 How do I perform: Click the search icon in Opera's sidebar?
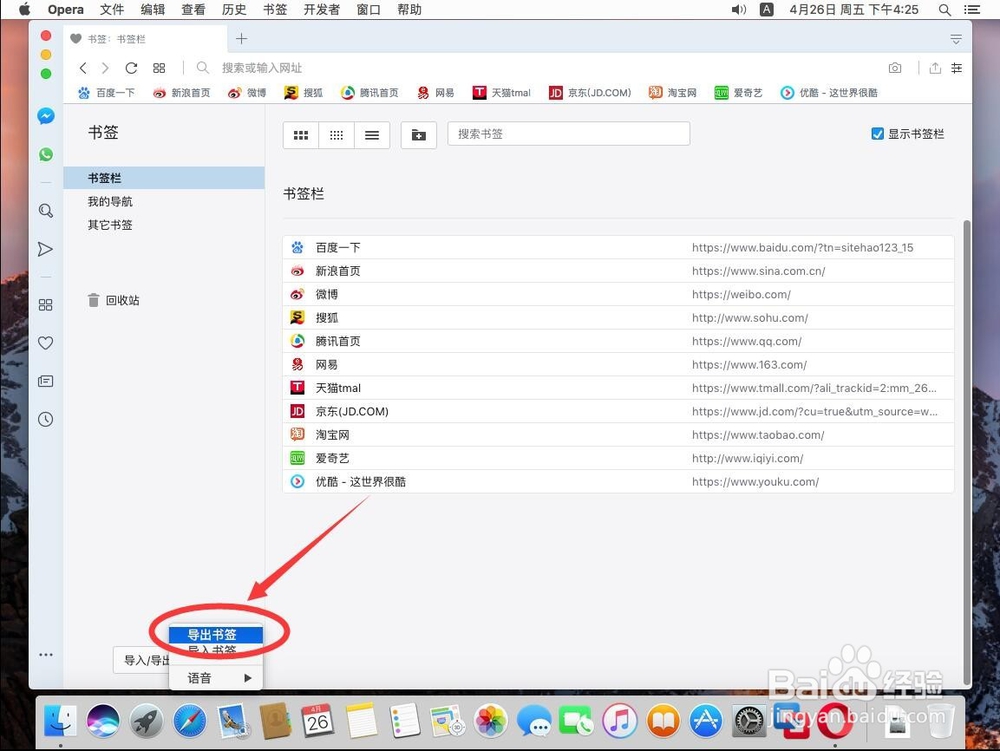45,211
